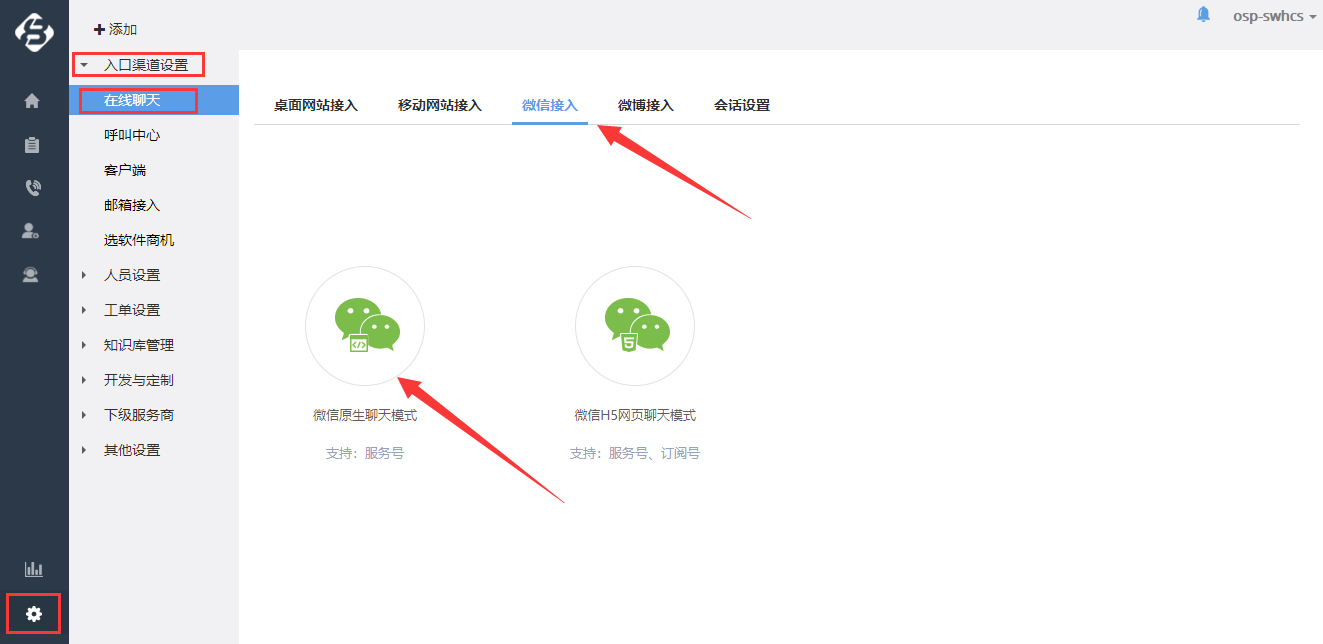Click the notification bell icon

pos(1203,15)
